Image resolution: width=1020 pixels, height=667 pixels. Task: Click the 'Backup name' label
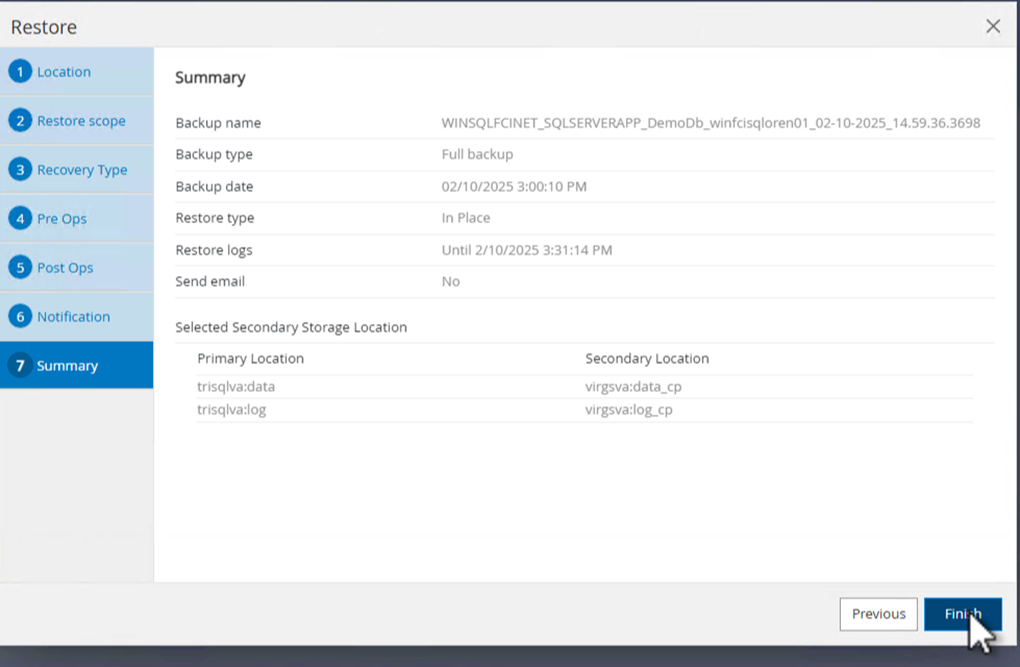point(218,123)
